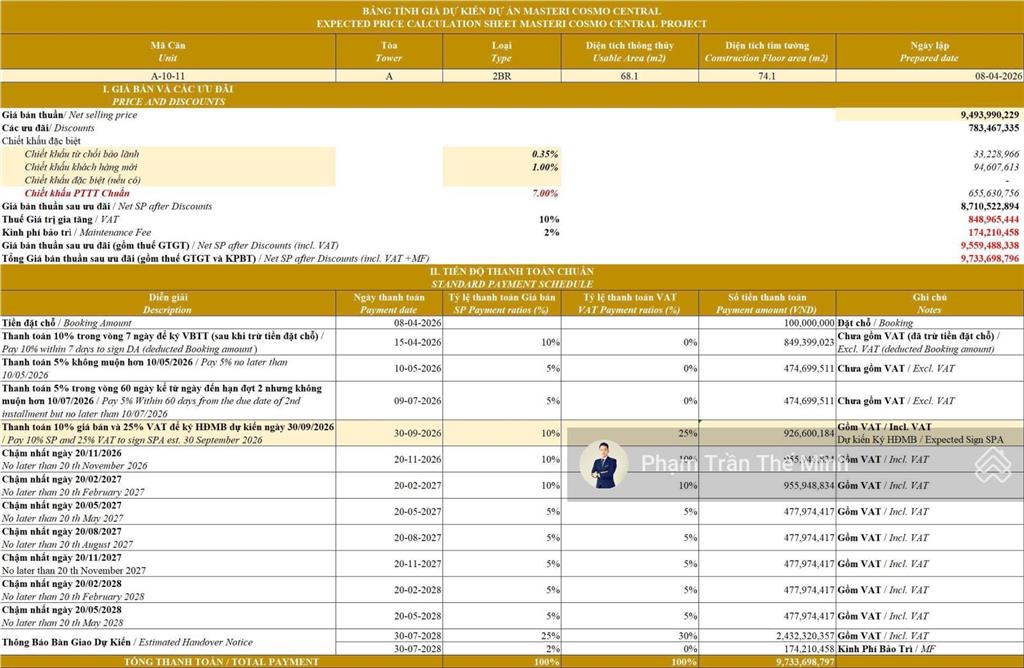
Task: Select payment date 20-11-2026
Action: 417,460
